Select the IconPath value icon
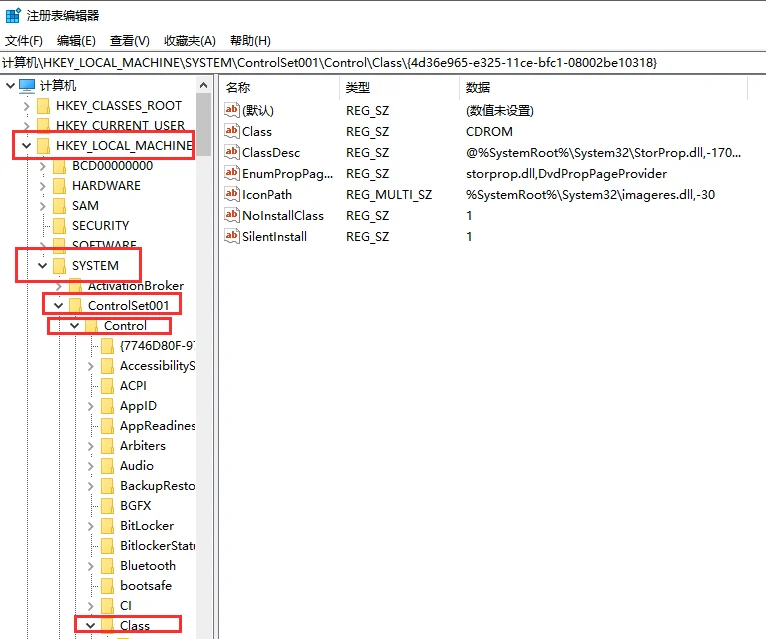 point(232,194)
